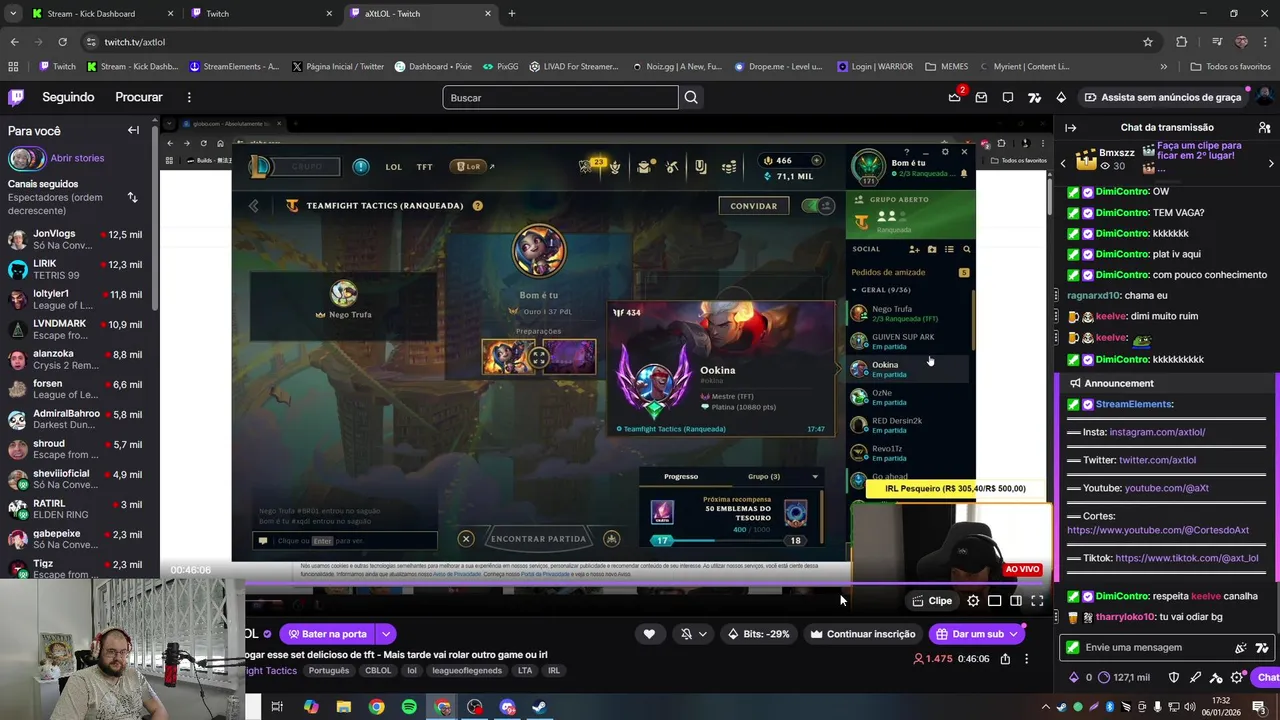This screenshot has height=720, width=1280.
Task: Click the heart follow button
Action: point(649,634)
